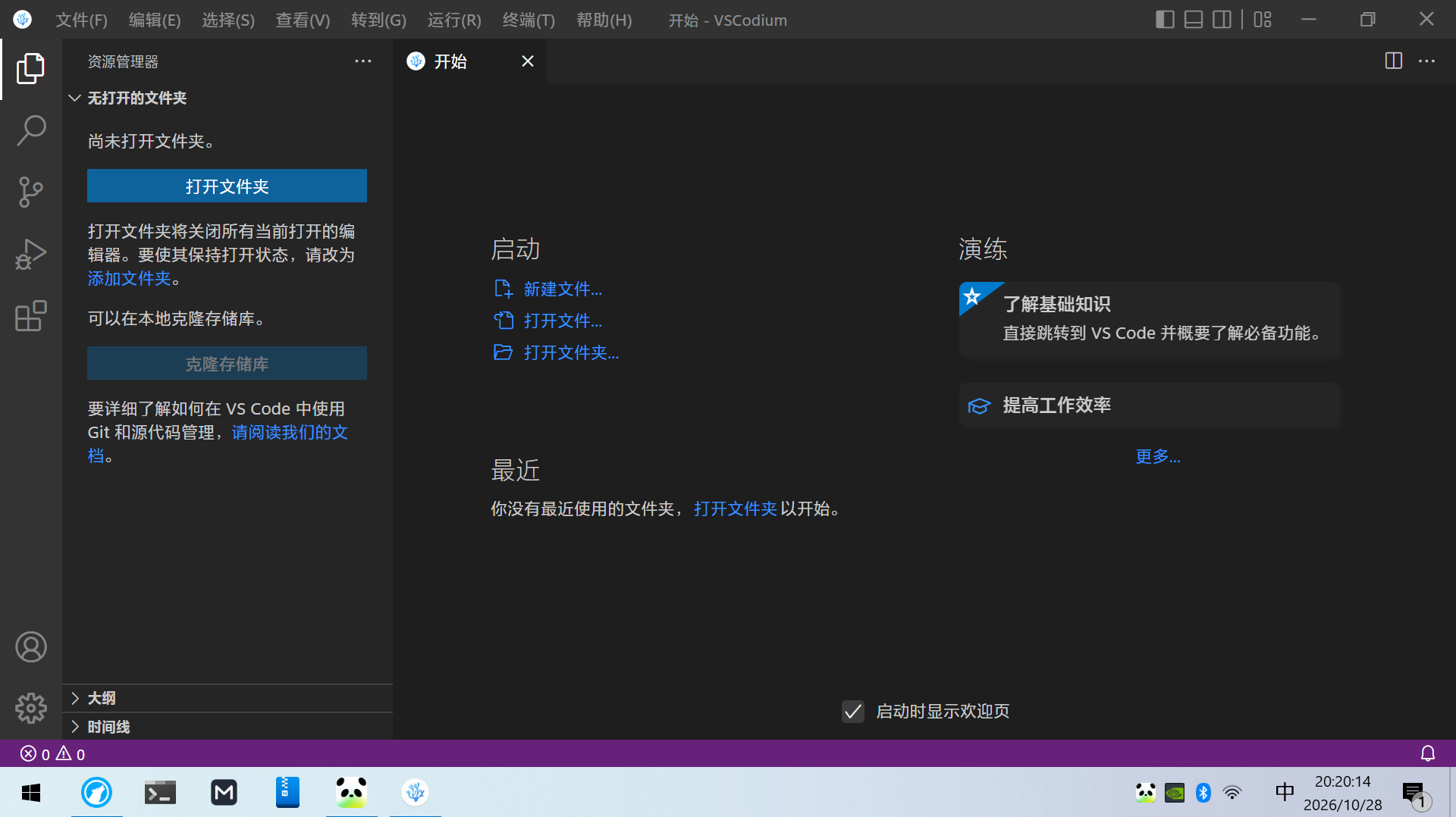Open editor more actions ellipsis
The height and width of the screenshot is (817, 1456).
(x=1426, y=61)
